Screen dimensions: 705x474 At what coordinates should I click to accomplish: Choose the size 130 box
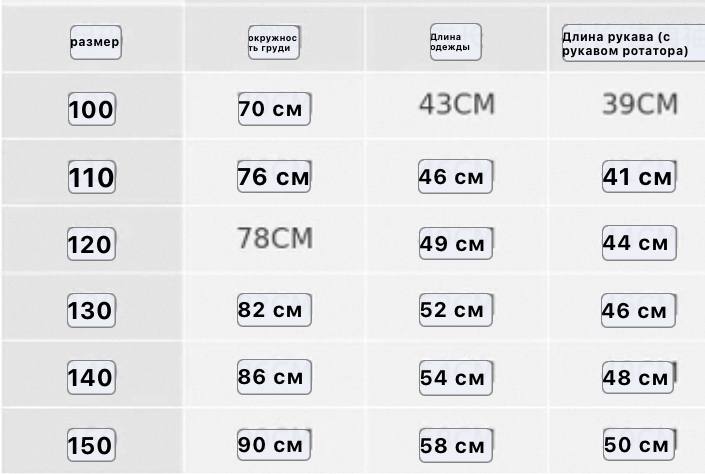tap(91, 310)
